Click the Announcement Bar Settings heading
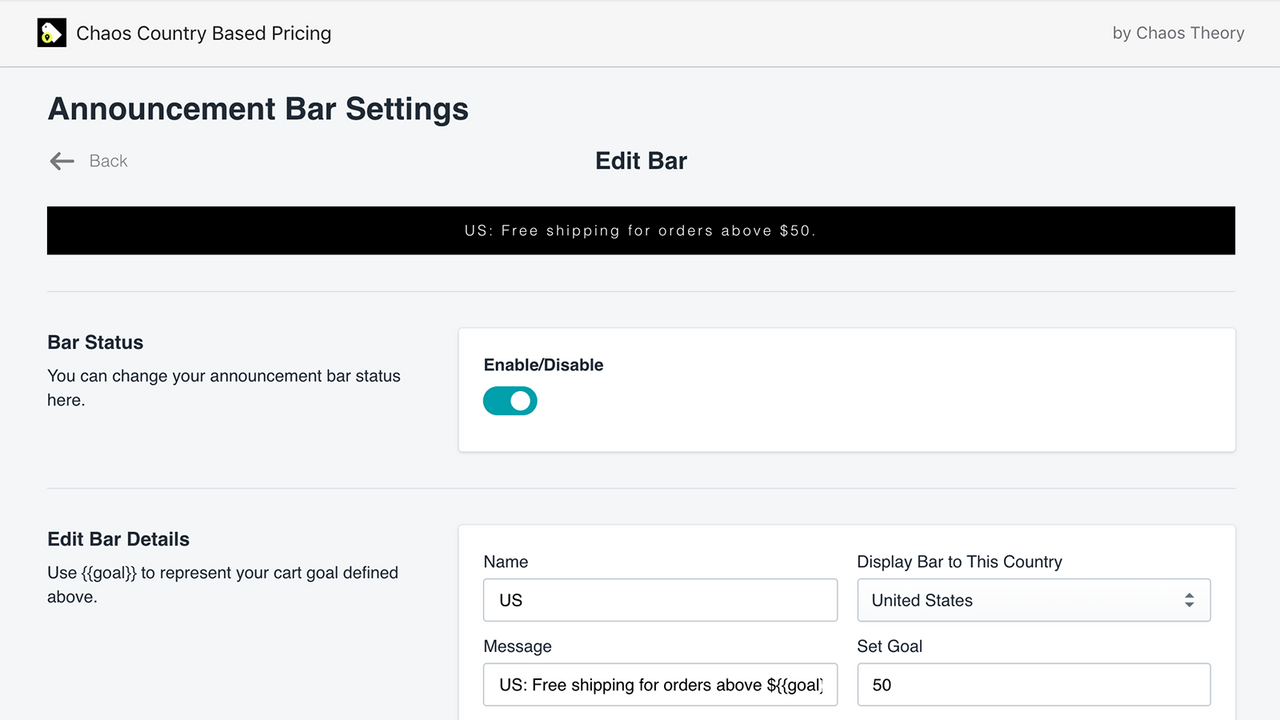The image size is (1280, 720). (x=258, y=108)
